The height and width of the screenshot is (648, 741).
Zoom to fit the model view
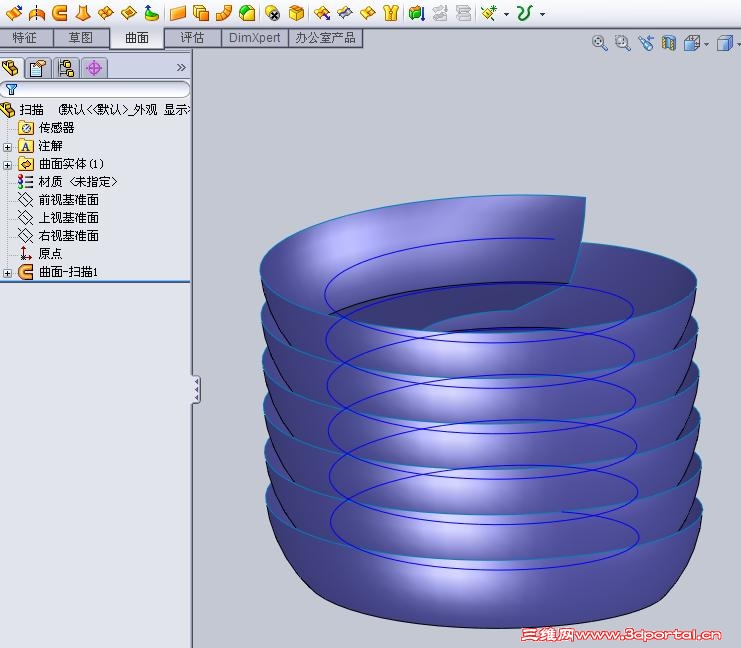pos(600,43)
